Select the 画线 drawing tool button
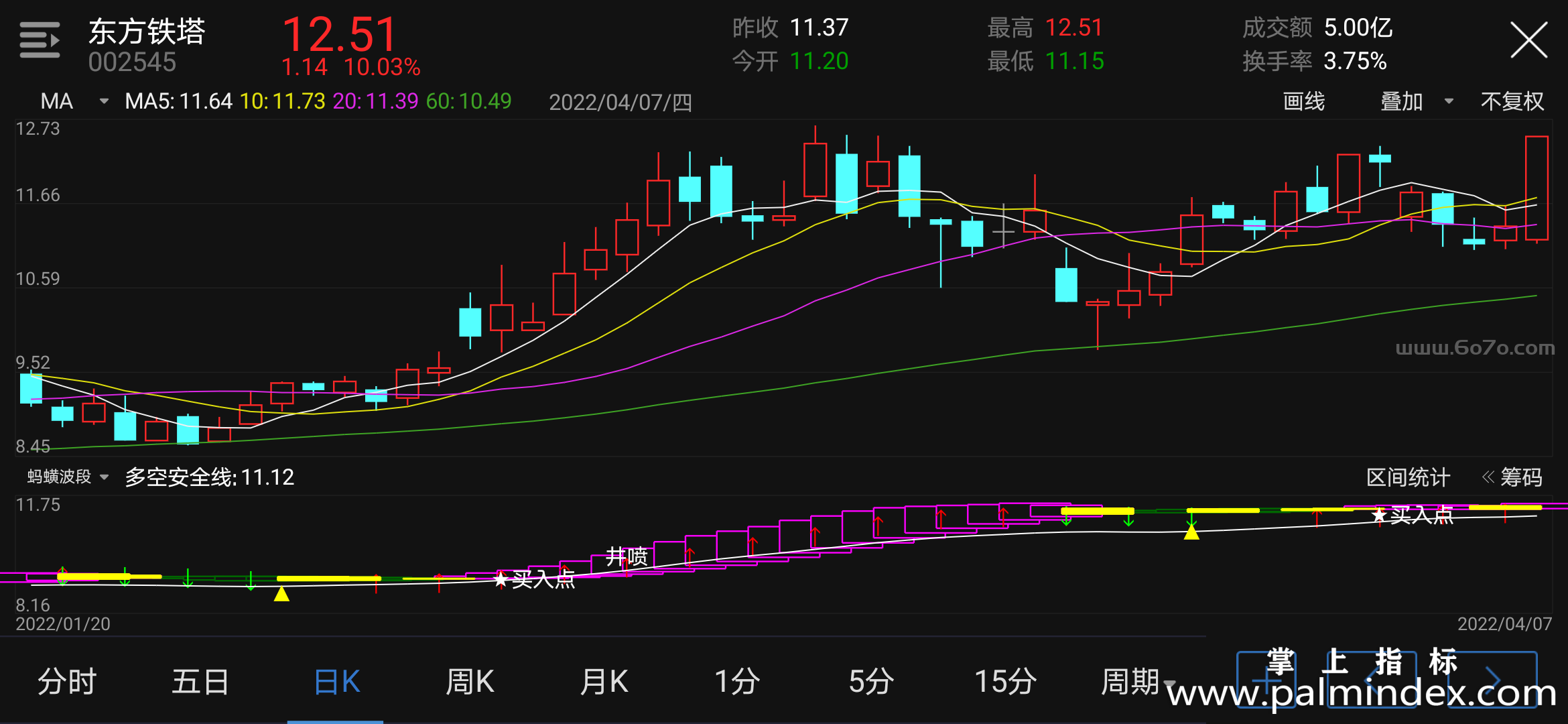Screen dimensions: 1568x724 [x=1304, y=101]
